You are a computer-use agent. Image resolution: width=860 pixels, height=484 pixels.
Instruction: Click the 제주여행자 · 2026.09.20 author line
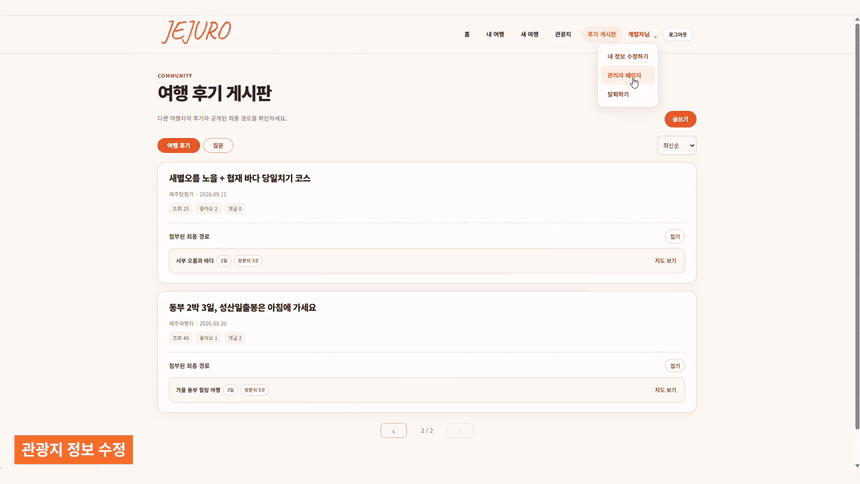pos(197,324)
